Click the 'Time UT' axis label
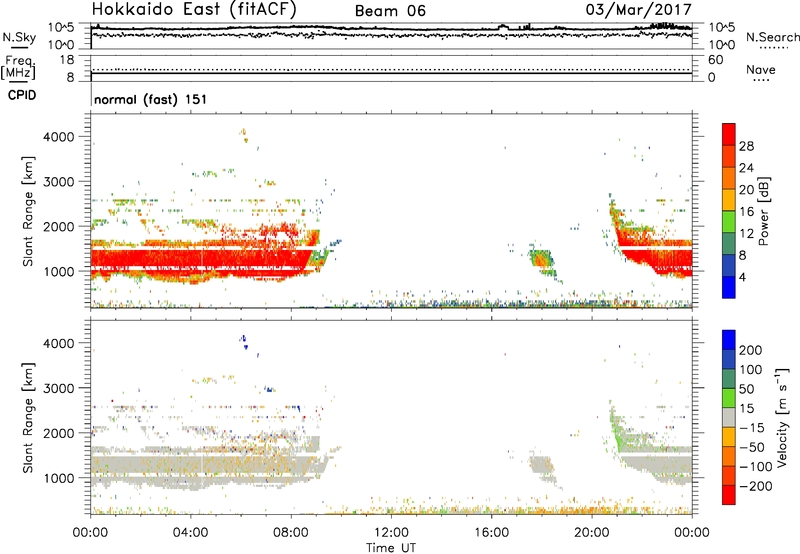 391,547
